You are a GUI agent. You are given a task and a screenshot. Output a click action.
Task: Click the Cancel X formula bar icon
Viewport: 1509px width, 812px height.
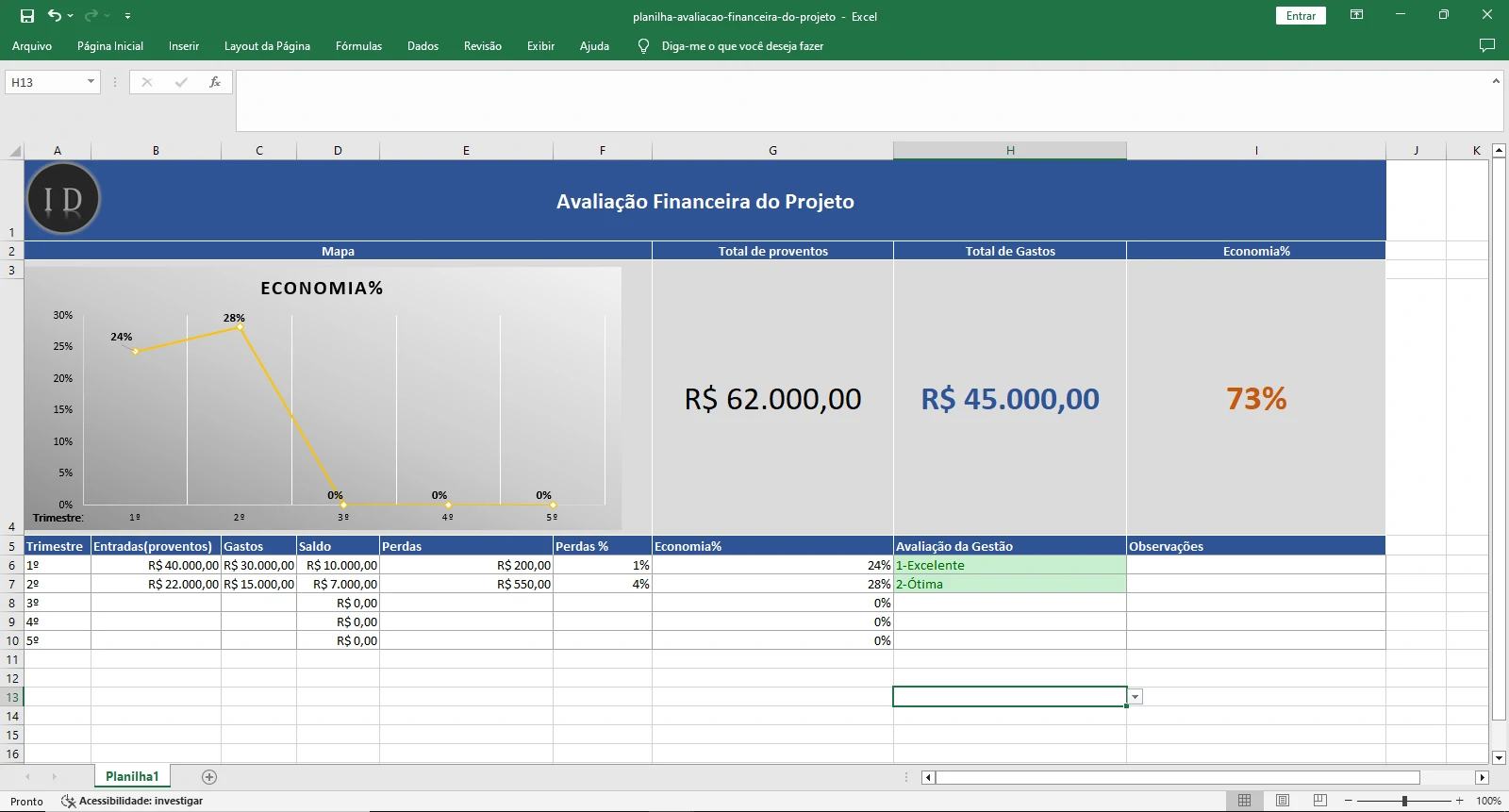click(x=147, y=82)
